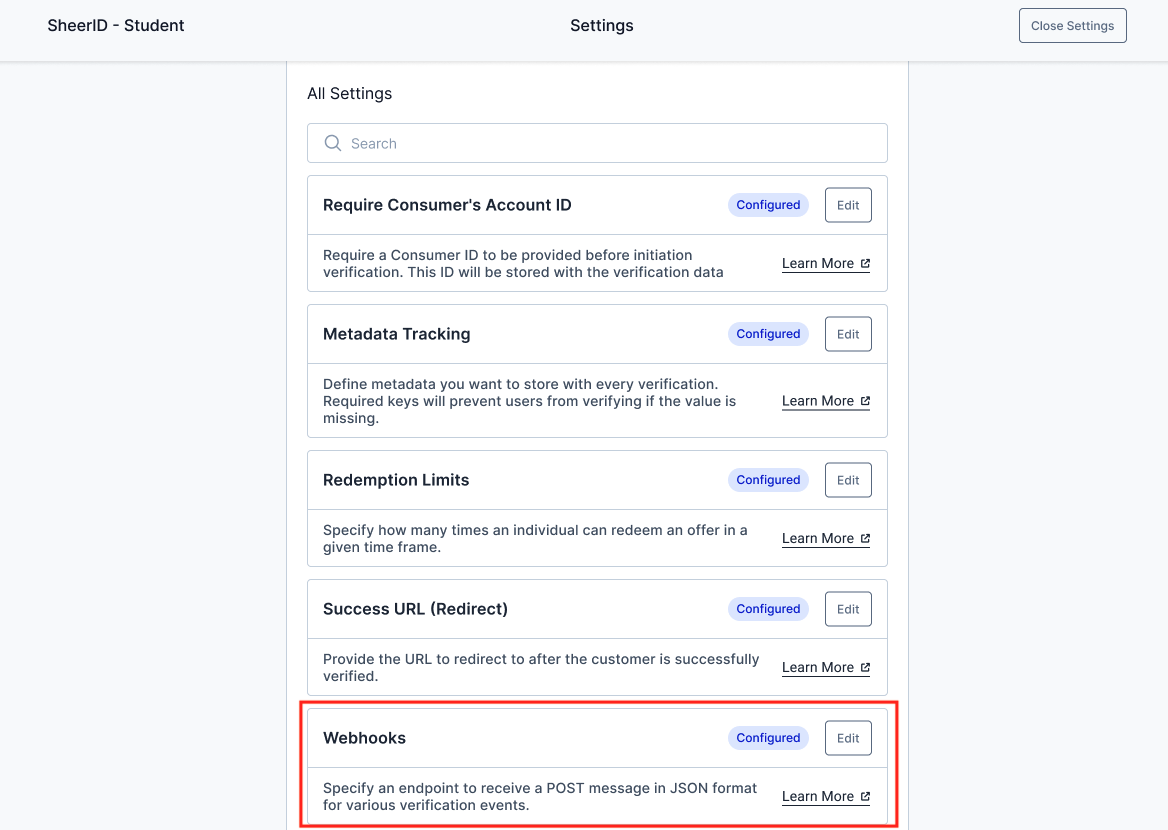Focus the settings Search field
Viewport: 1168px width, 830px height.
(x=610, y=144)
